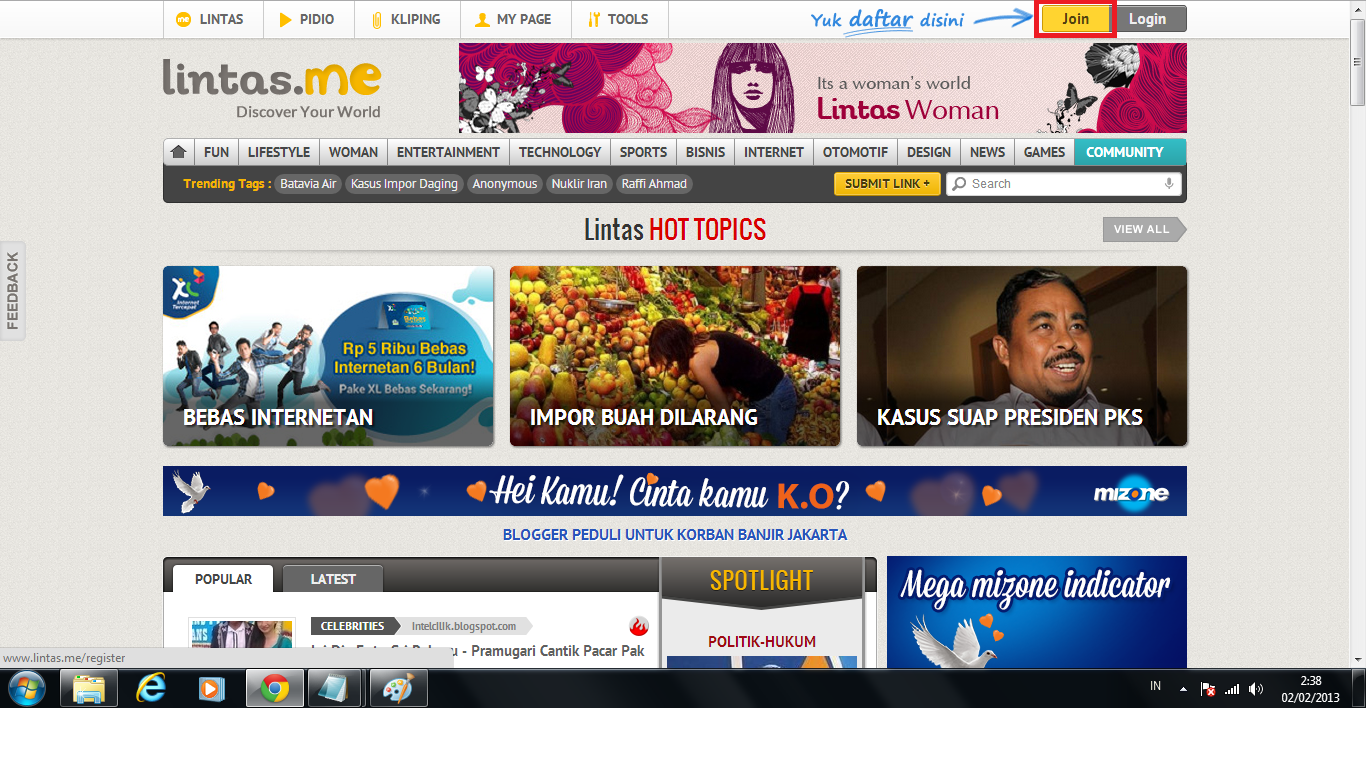Viewport: 1366px width, 768px height.
Task: Click the home icon in navigation bar
Action: tap(179, 152)
